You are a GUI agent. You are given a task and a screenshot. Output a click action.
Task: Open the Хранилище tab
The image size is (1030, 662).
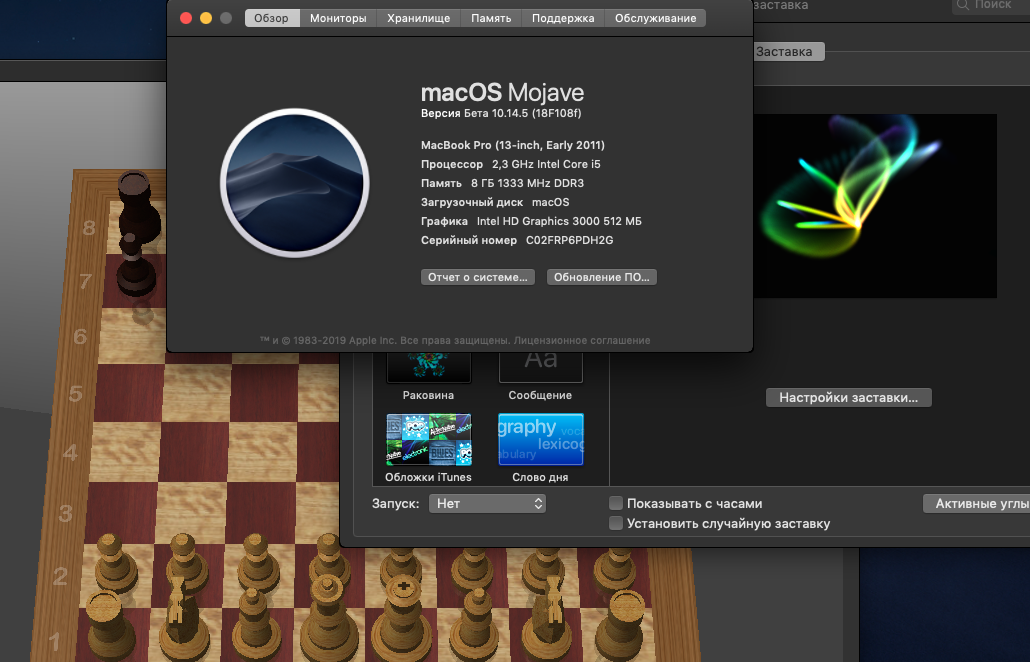point(418,18)
